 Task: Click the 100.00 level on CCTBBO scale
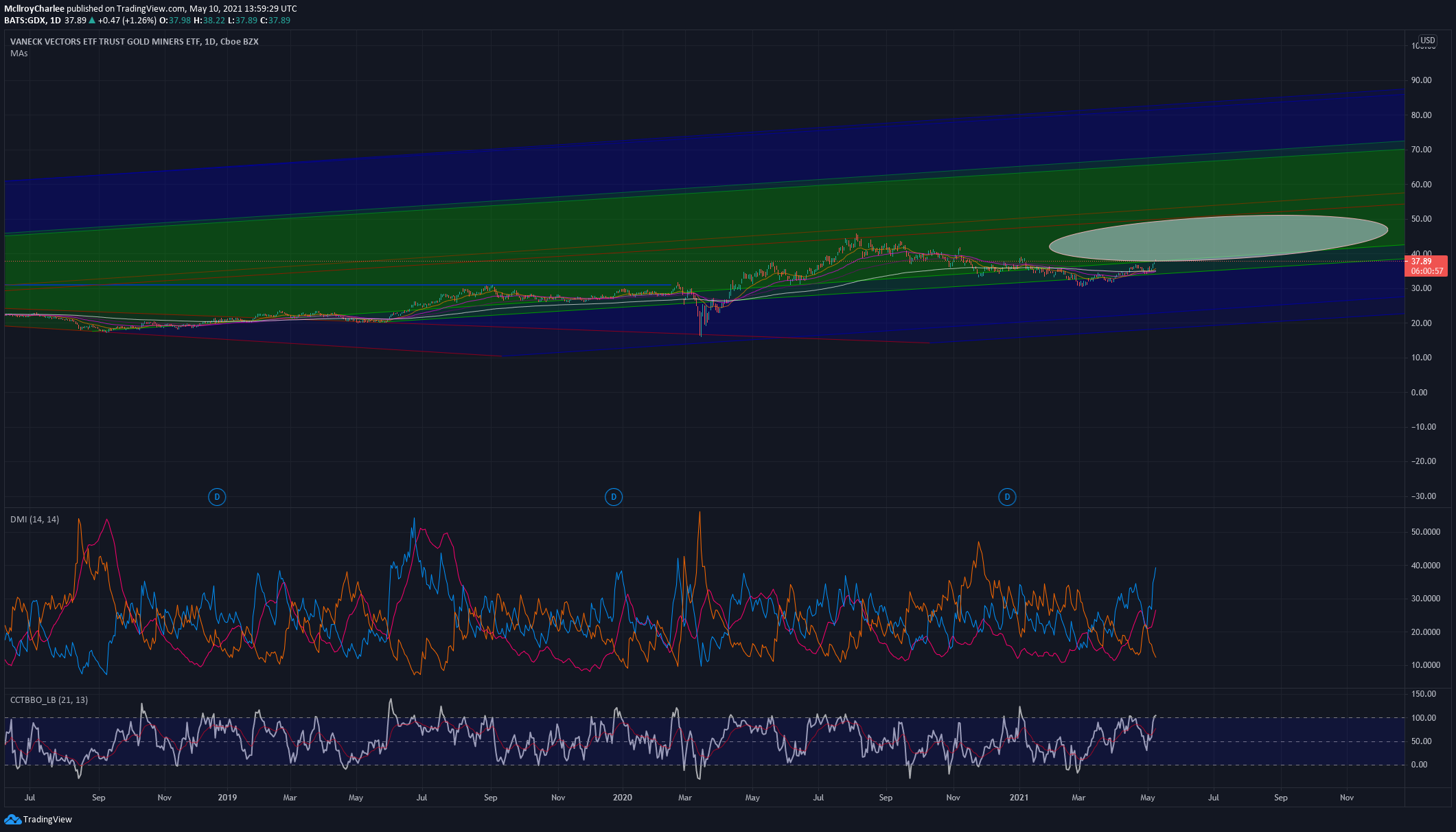click(1423, 718)
